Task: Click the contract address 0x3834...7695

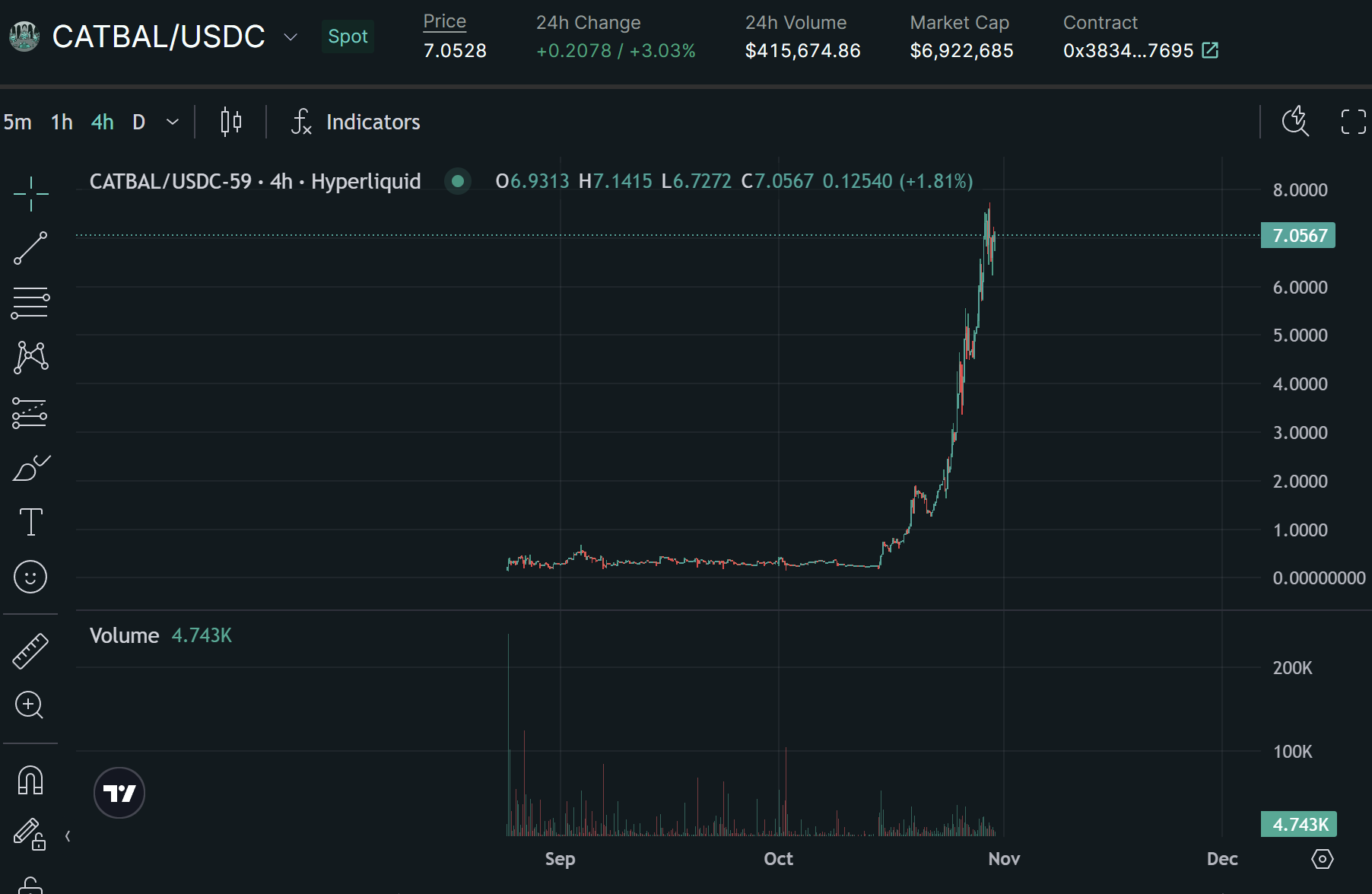Action: click(1129, 50)
